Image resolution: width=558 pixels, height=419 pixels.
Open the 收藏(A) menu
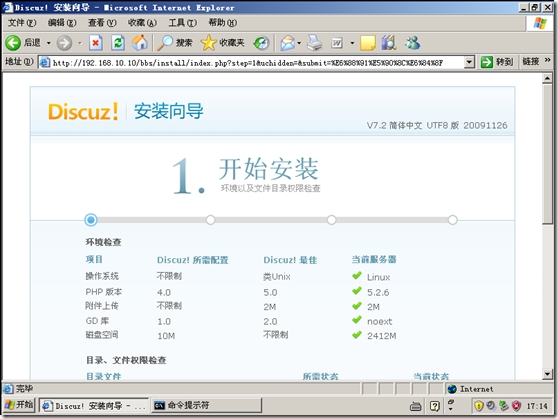click(x=142, y=23)
